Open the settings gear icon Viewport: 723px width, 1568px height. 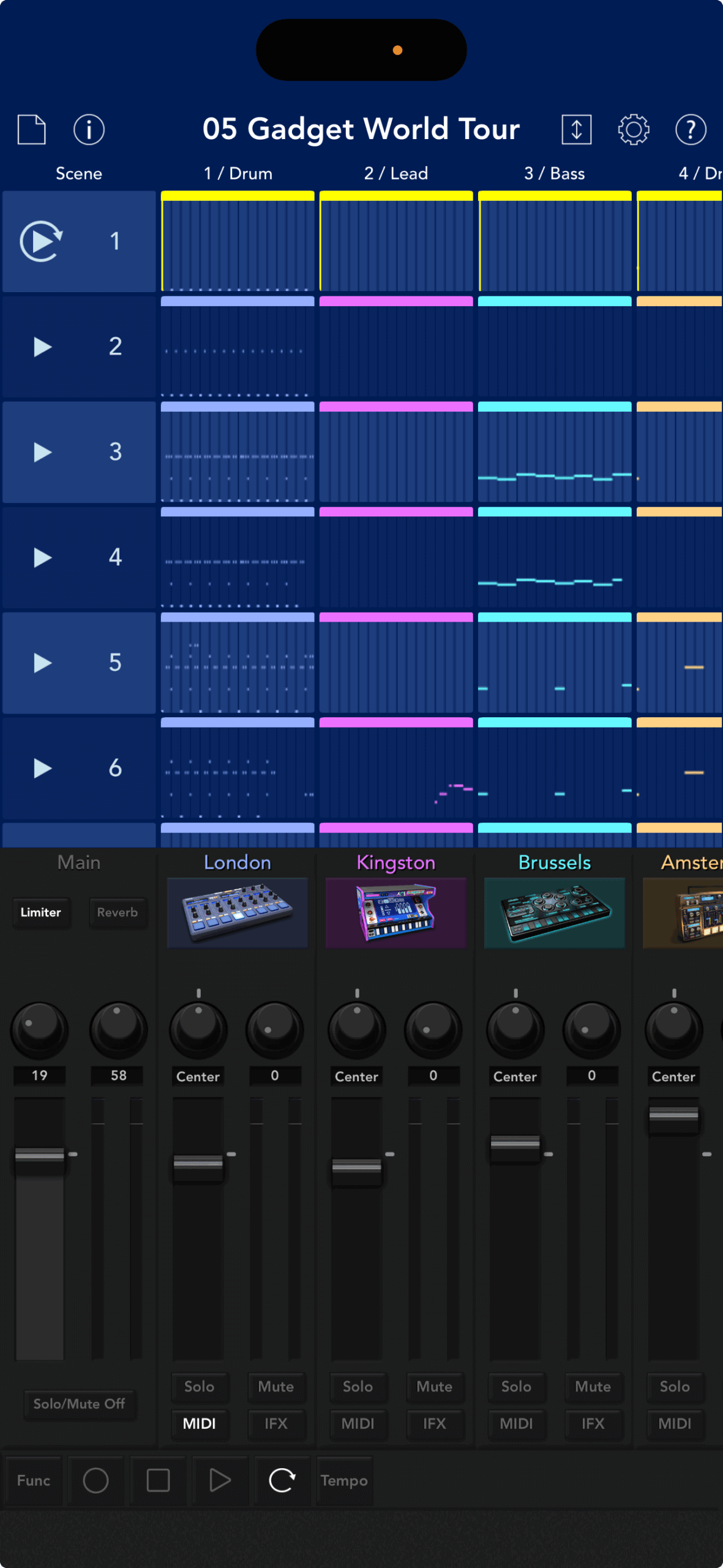pyautogui.click(x=633, y=129)
